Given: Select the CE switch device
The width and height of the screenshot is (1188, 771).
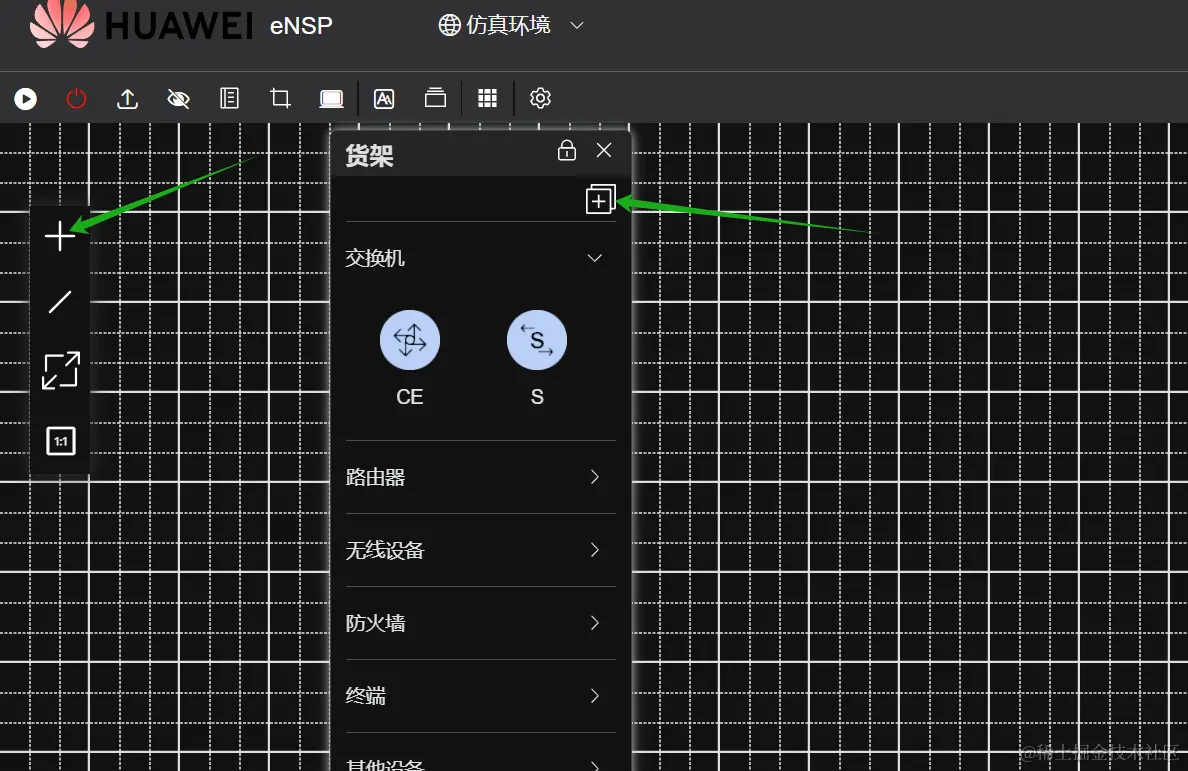Looking at the screenshot, I should (409, 339).
